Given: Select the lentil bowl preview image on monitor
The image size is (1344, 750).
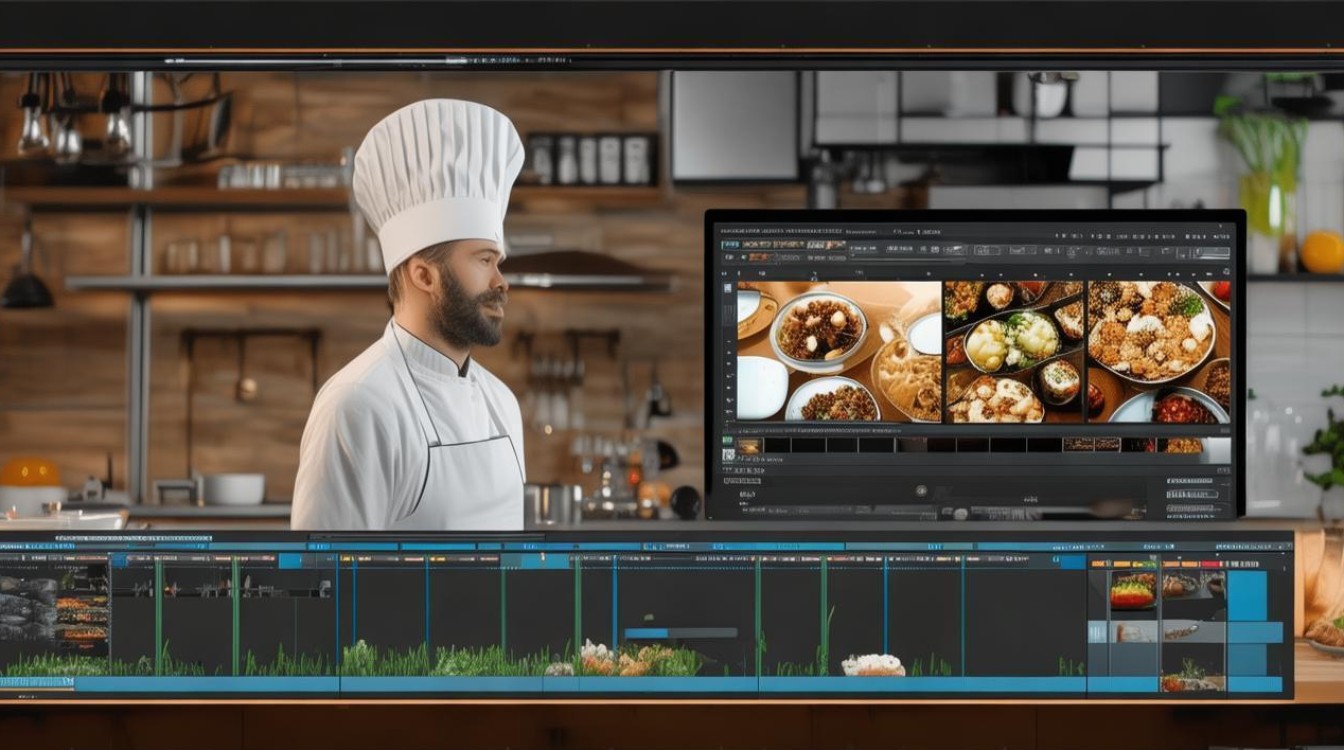Looking at the screenshot, I should [840, 351].
